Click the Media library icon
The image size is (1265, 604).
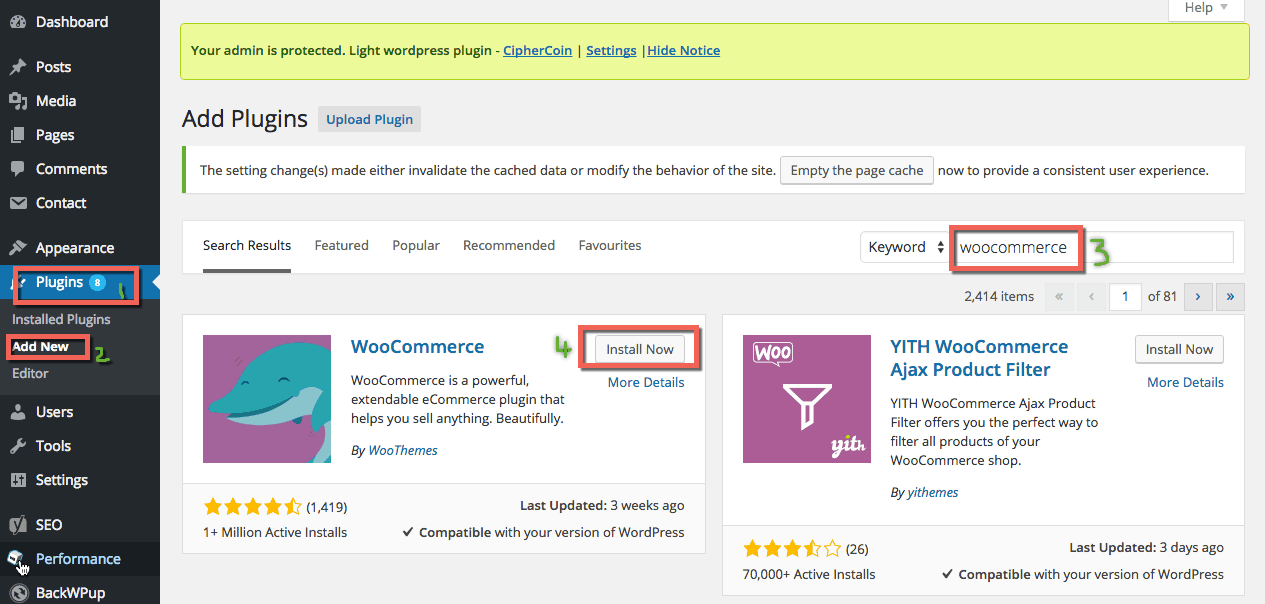pos(18,101)
